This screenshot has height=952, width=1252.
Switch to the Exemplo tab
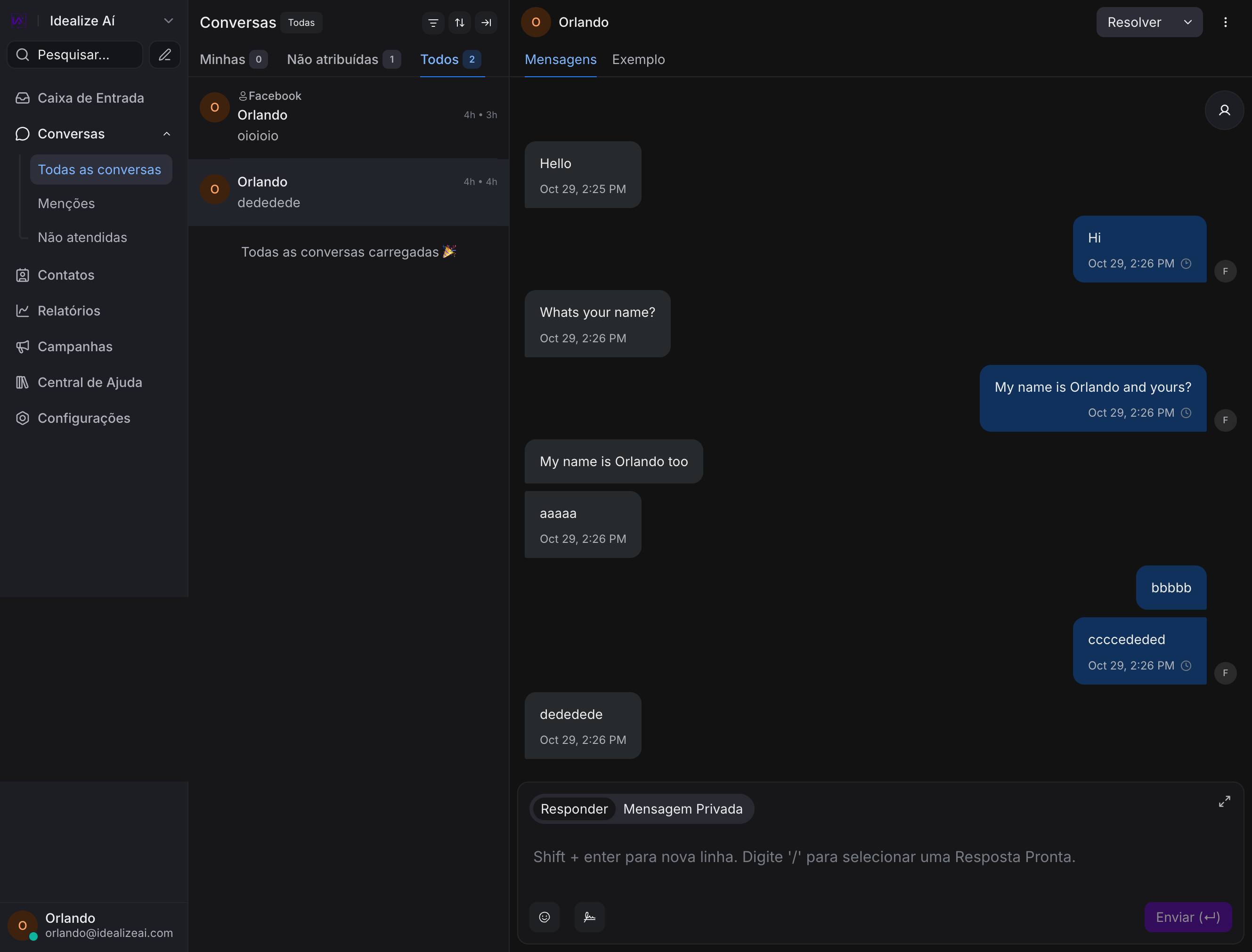(x=638, y=59)
